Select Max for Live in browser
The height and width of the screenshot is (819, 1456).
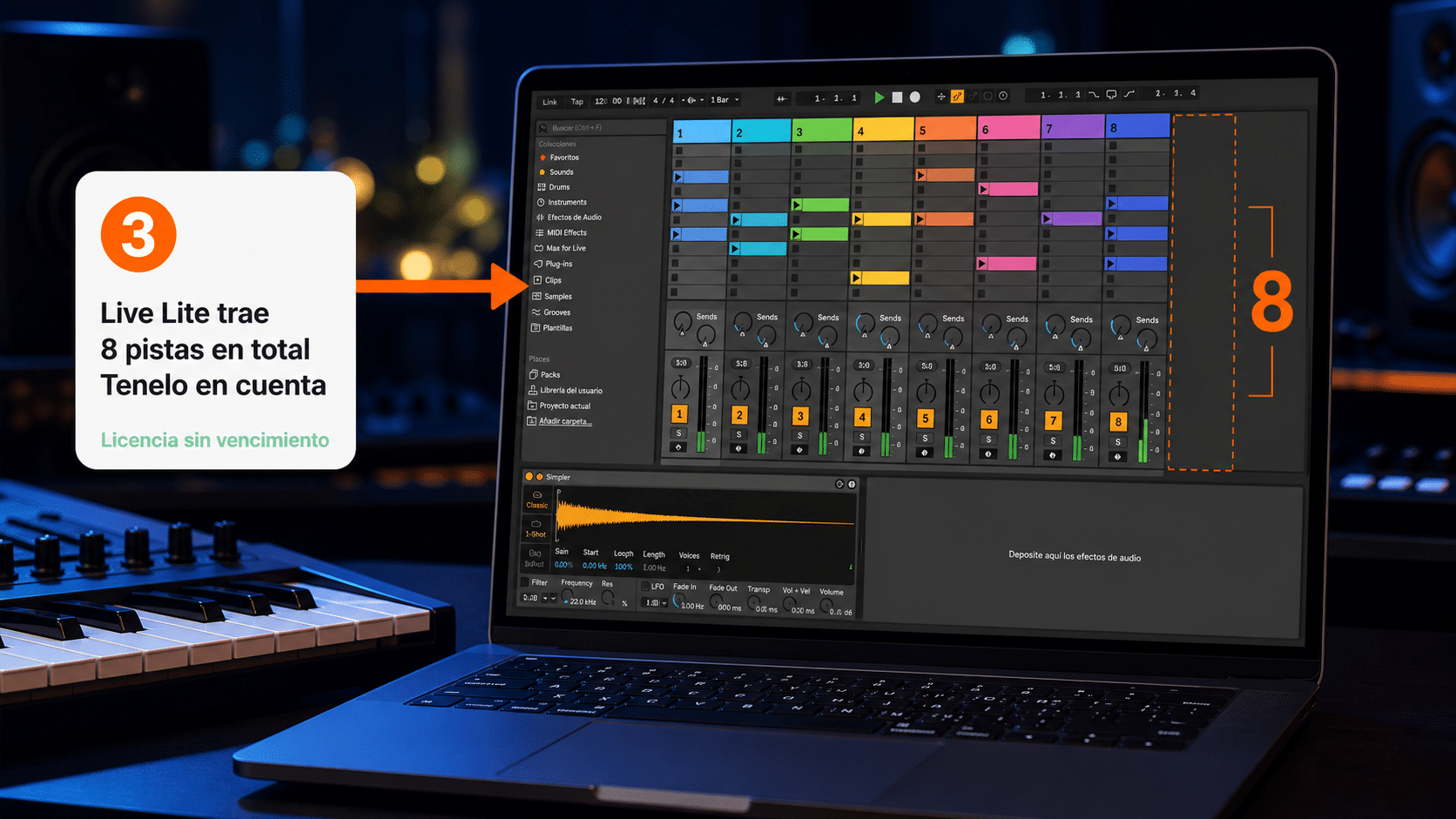coord(565,248)
